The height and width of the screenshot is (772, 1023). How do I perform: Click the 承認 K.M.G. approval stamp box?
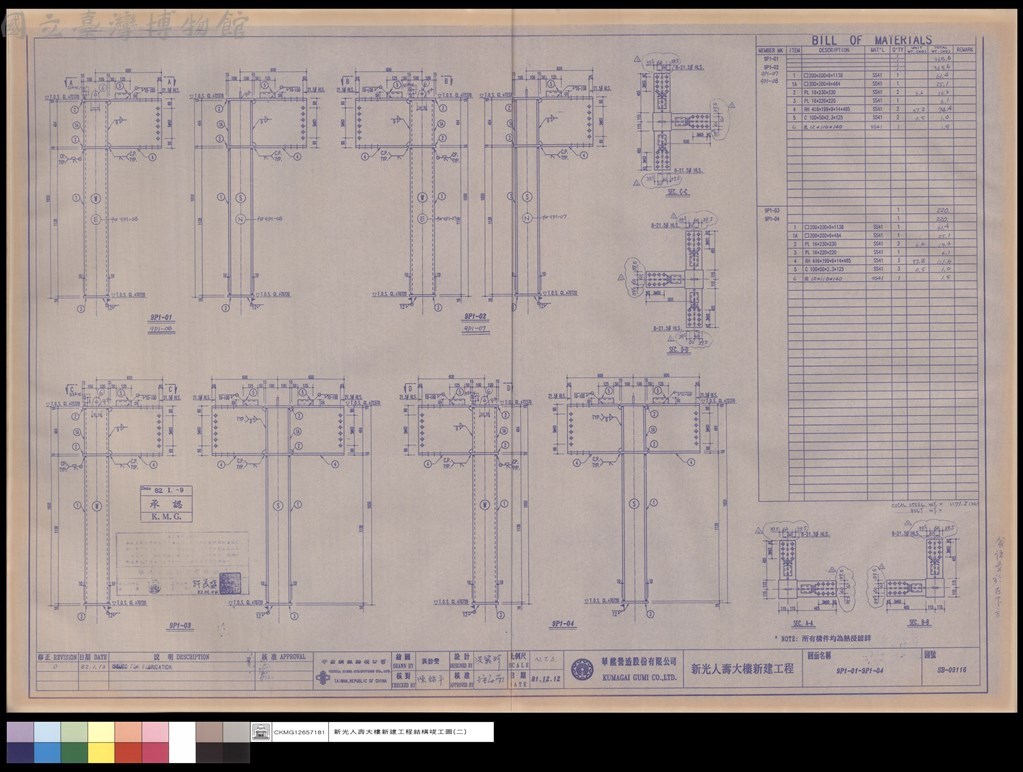[x=166, y=503]
